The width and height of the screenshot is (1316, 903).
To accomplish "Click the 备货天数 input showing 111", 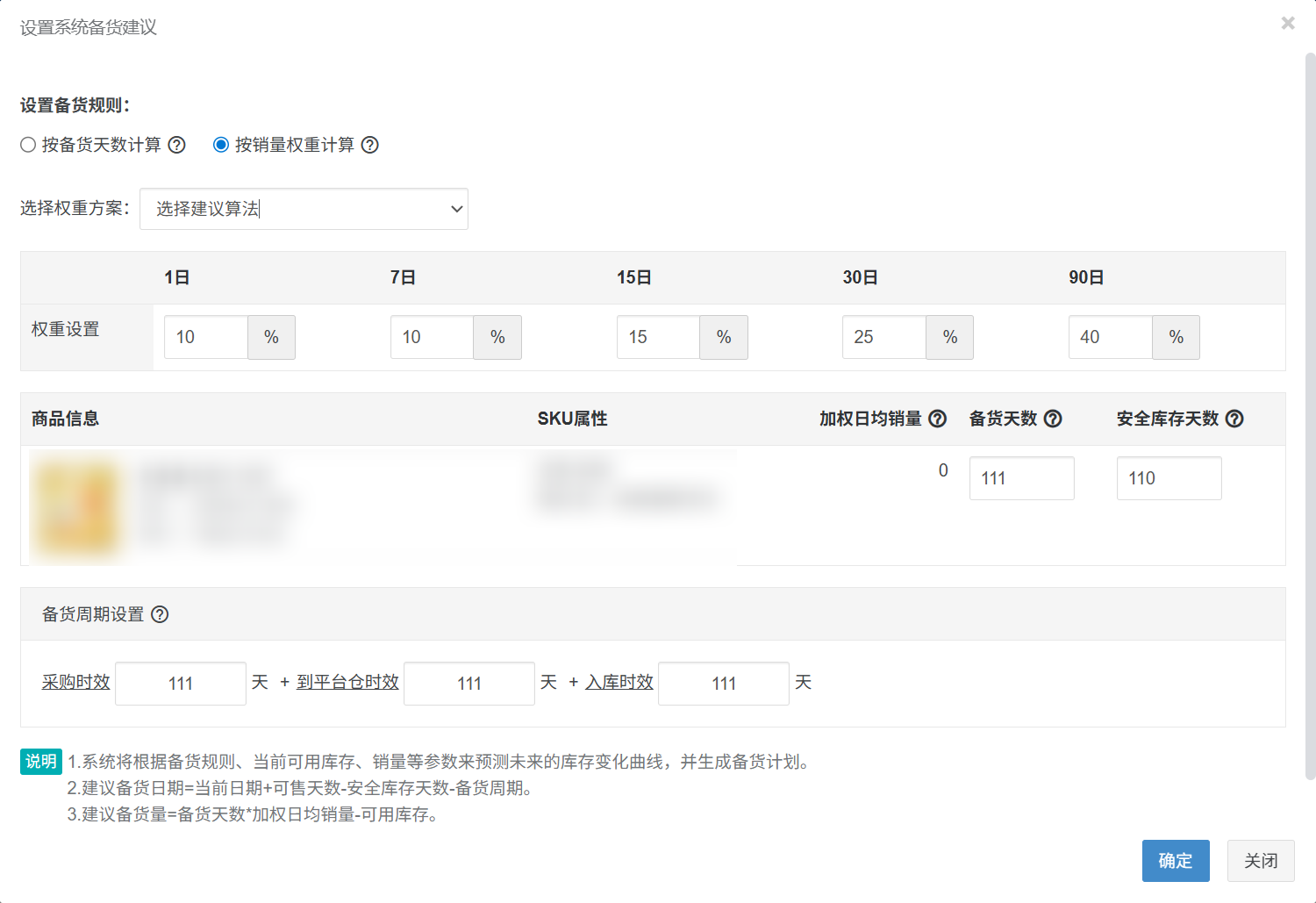I will tap(1021, 478).
